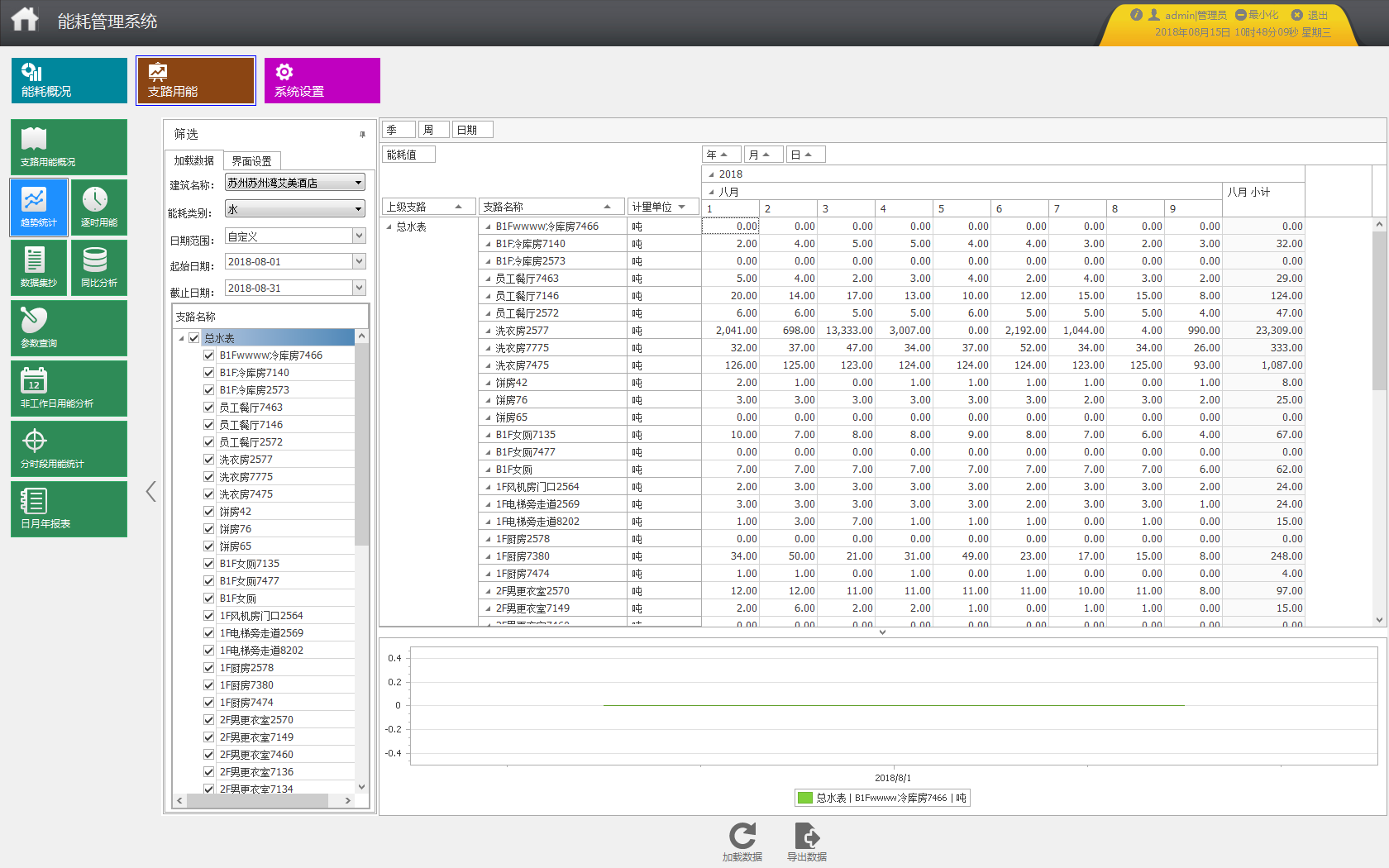1389x868 pixels.
Task: Click the green legend swatch for 总水表
Action: tap(805, 798)
